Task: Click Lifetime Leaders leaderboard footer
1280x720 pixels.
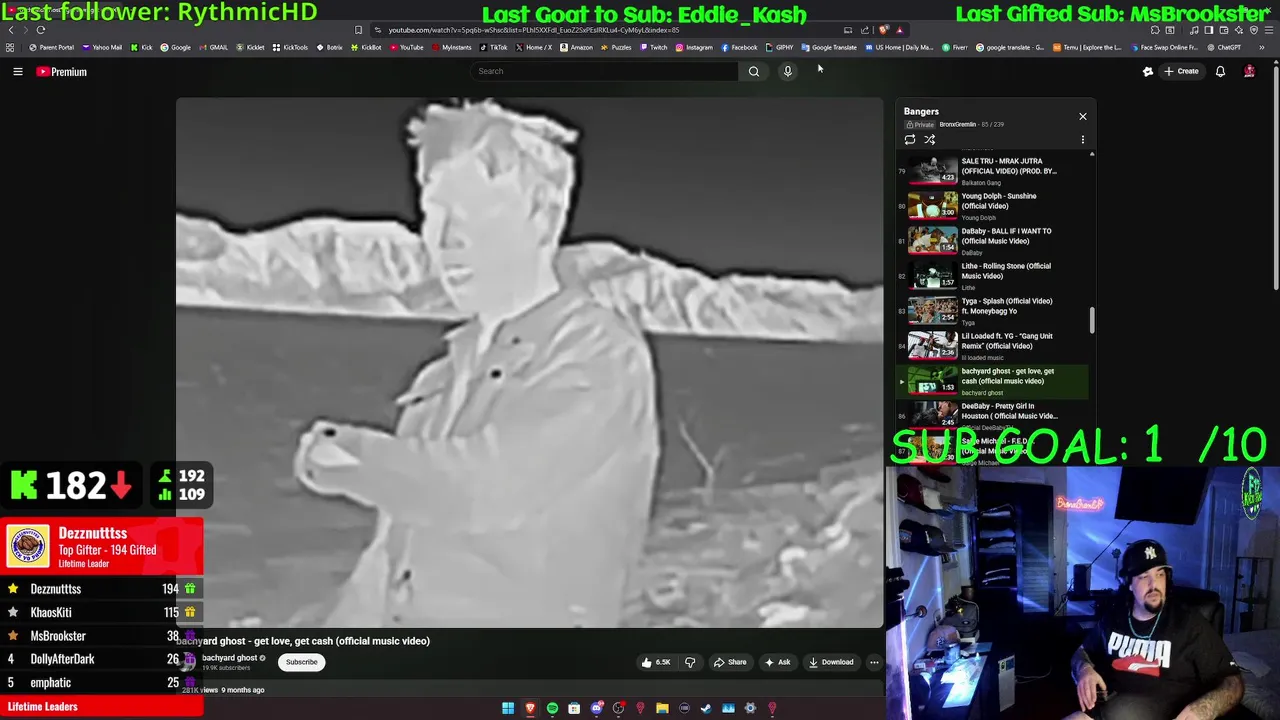Action: (x=101, y=707)
